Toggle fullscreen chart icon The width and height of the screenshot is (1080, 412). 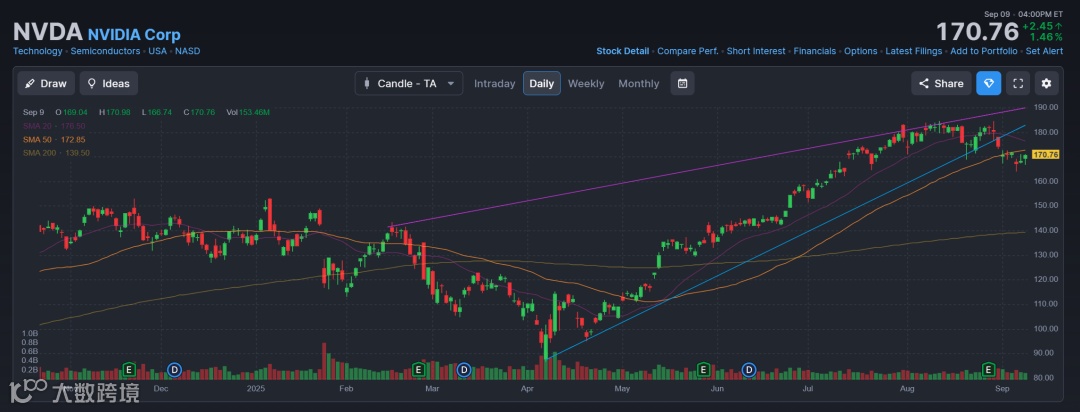[1017, 83]
